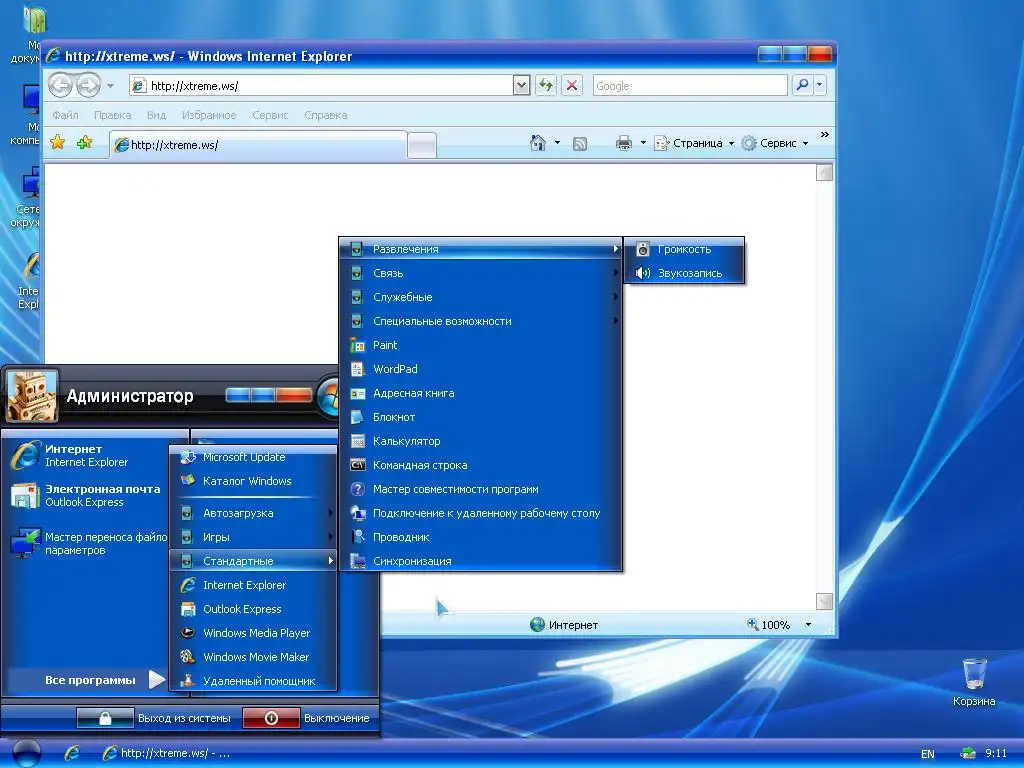The height and width of the screenshot is (768, 1024).
Task: Open Громкость volume control
Action: [684, 249]
